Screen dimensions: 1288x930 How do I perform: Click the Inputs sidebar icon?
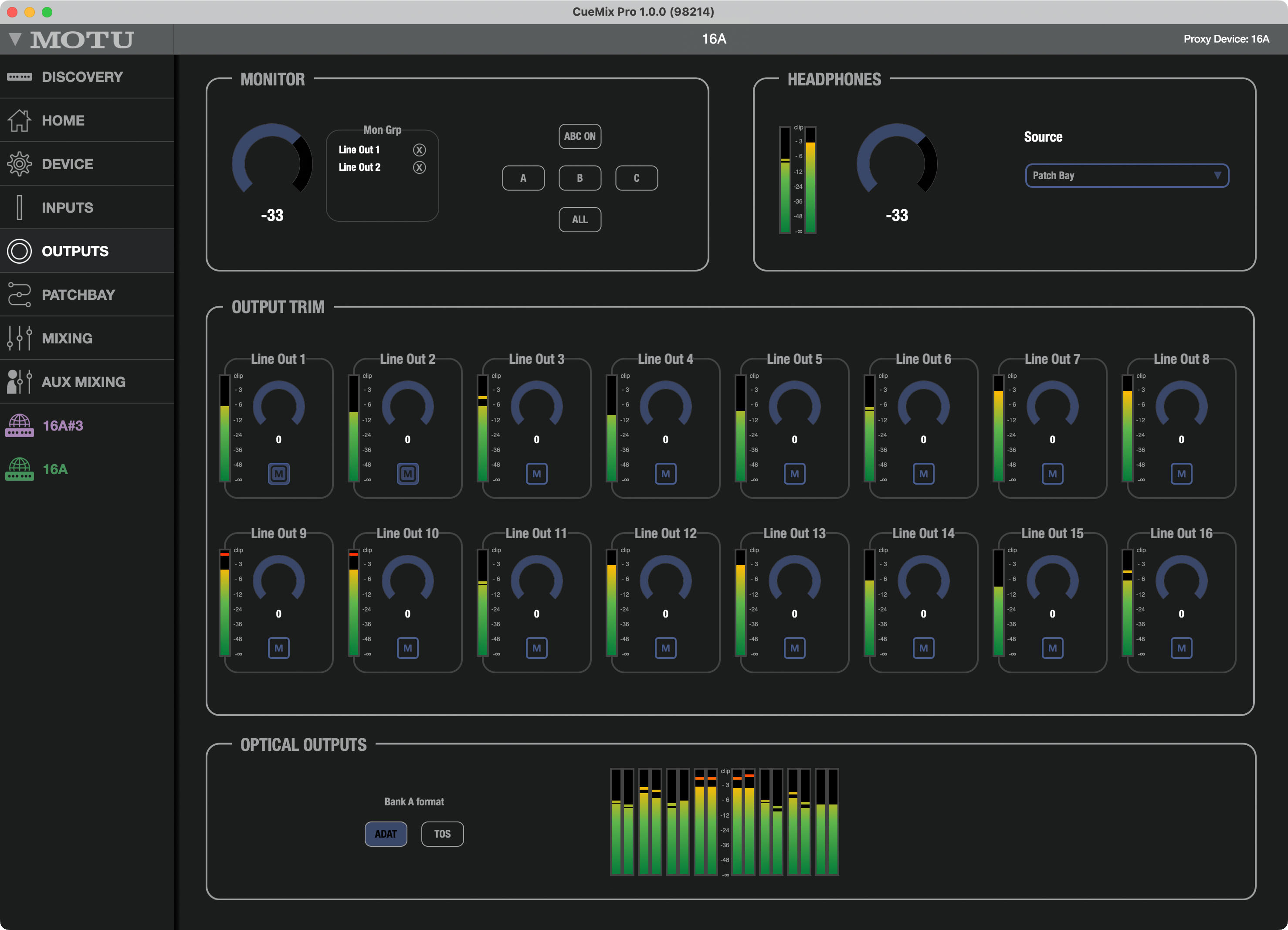[19, 207]
